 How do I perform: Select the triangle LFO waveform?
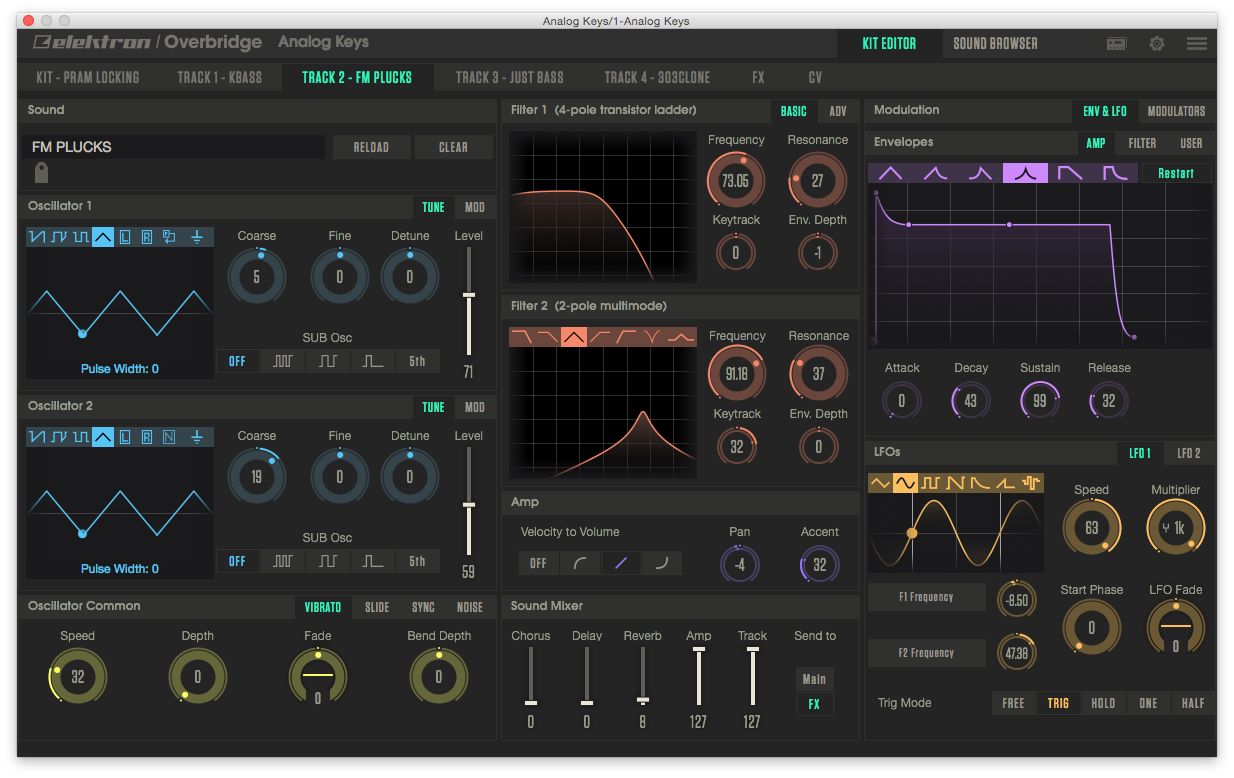pyautogui.click(x=880, y=483)
